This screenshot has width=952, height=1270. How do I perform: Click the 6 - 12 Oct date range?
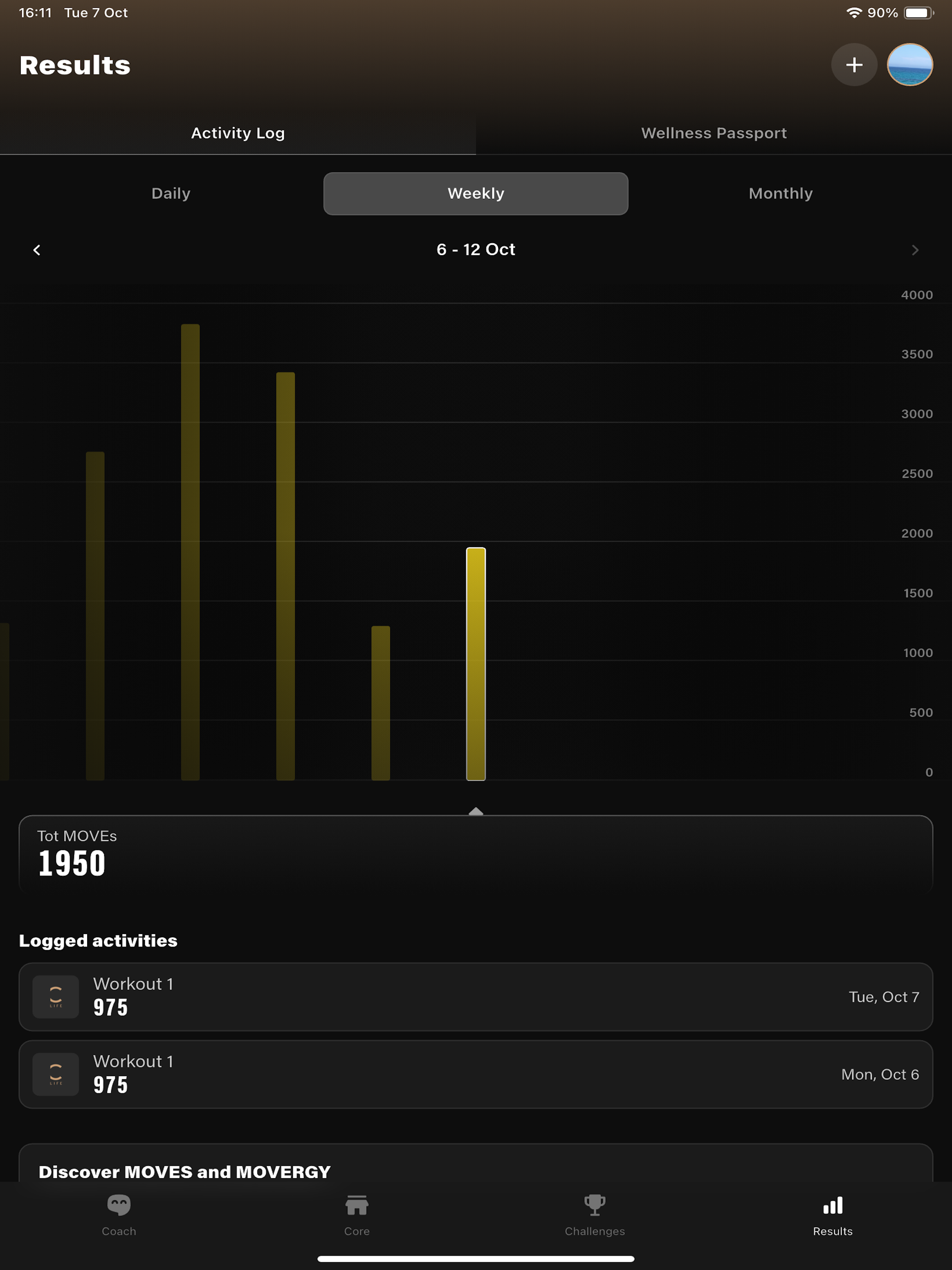(x=476, y=249)
